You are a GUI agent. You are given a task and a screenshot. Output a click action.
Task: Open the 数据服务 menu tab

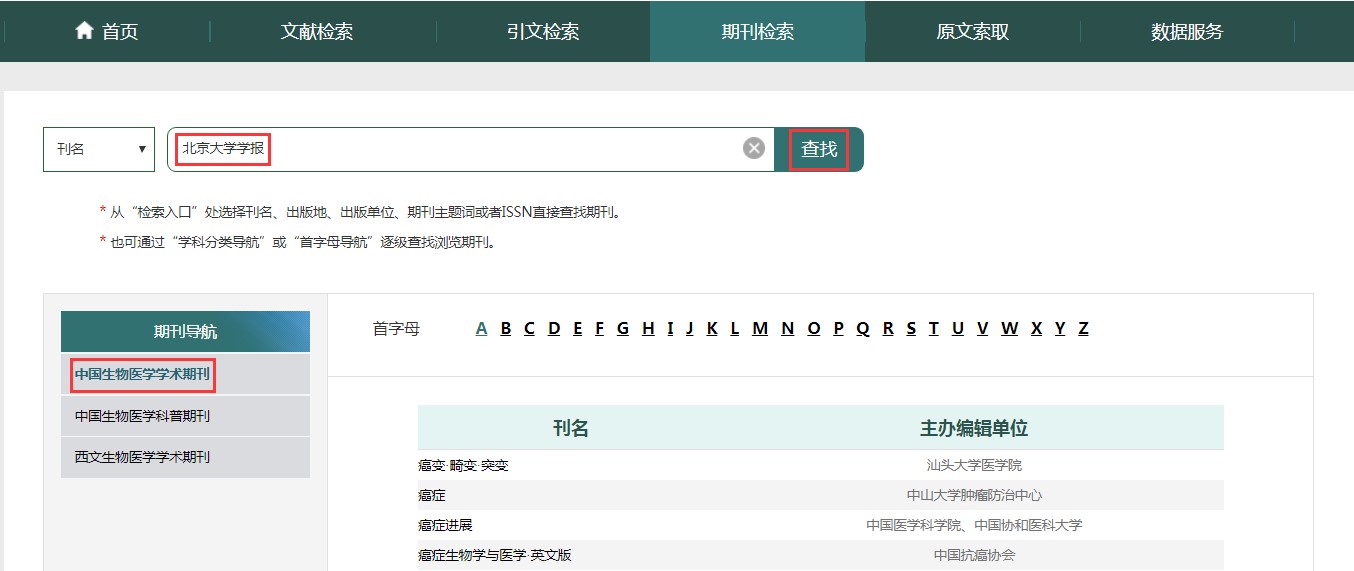1187,32
